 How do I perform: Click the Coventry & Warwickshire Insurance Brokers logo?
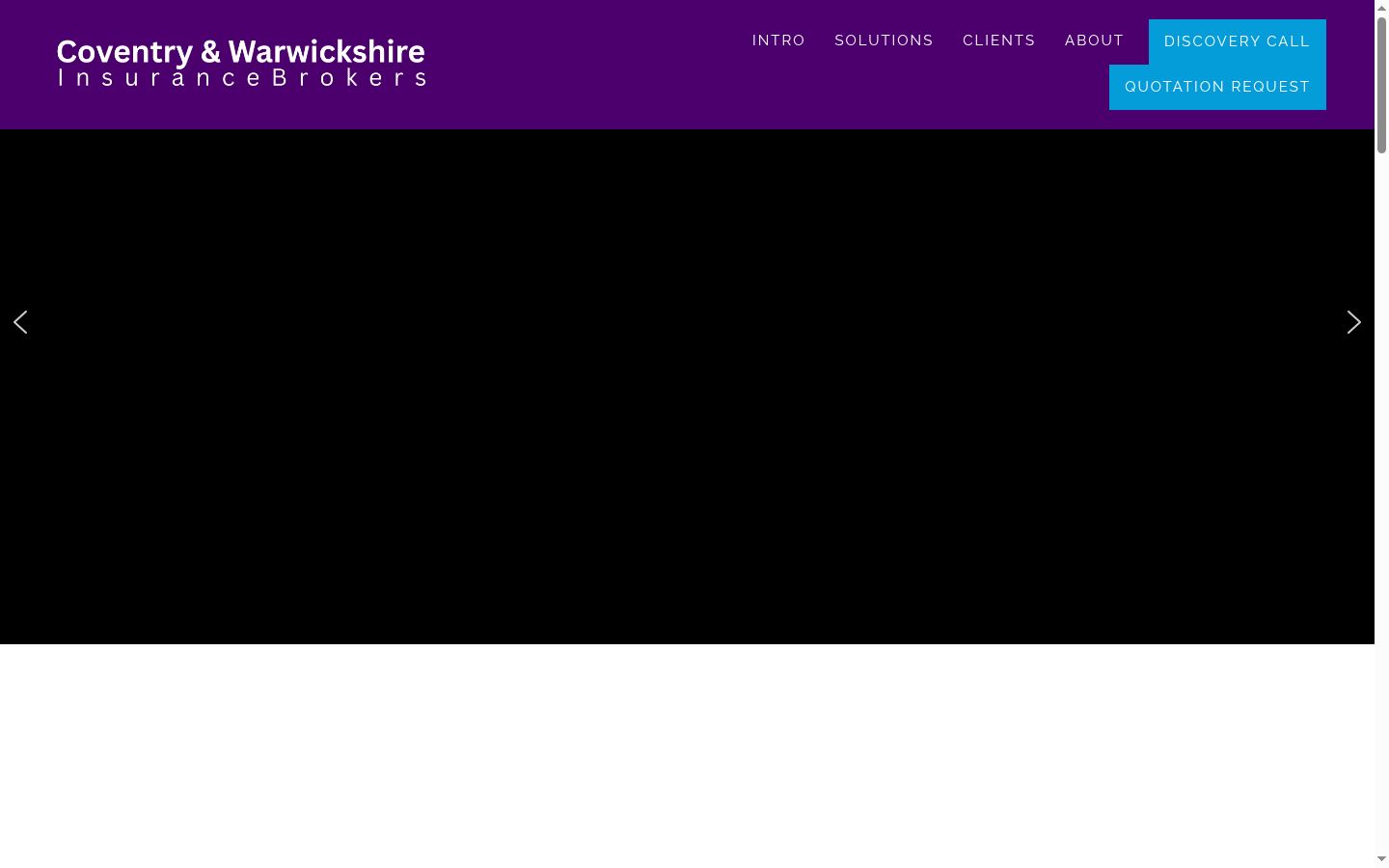[241, 64]
